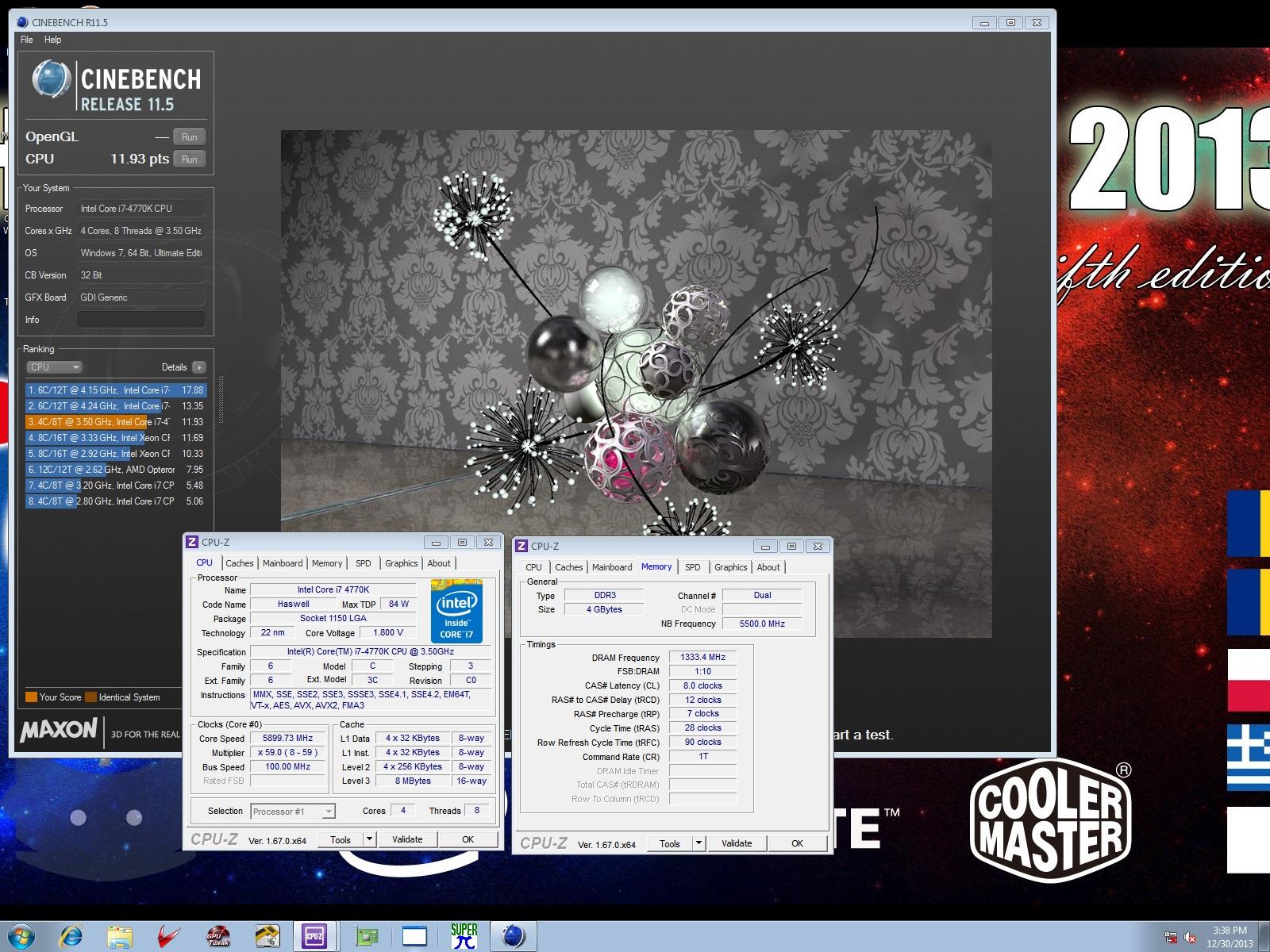Switch to CPU tab in right CPU-Z window
This screenshot has width=1270, height=952.
(533, 567)
